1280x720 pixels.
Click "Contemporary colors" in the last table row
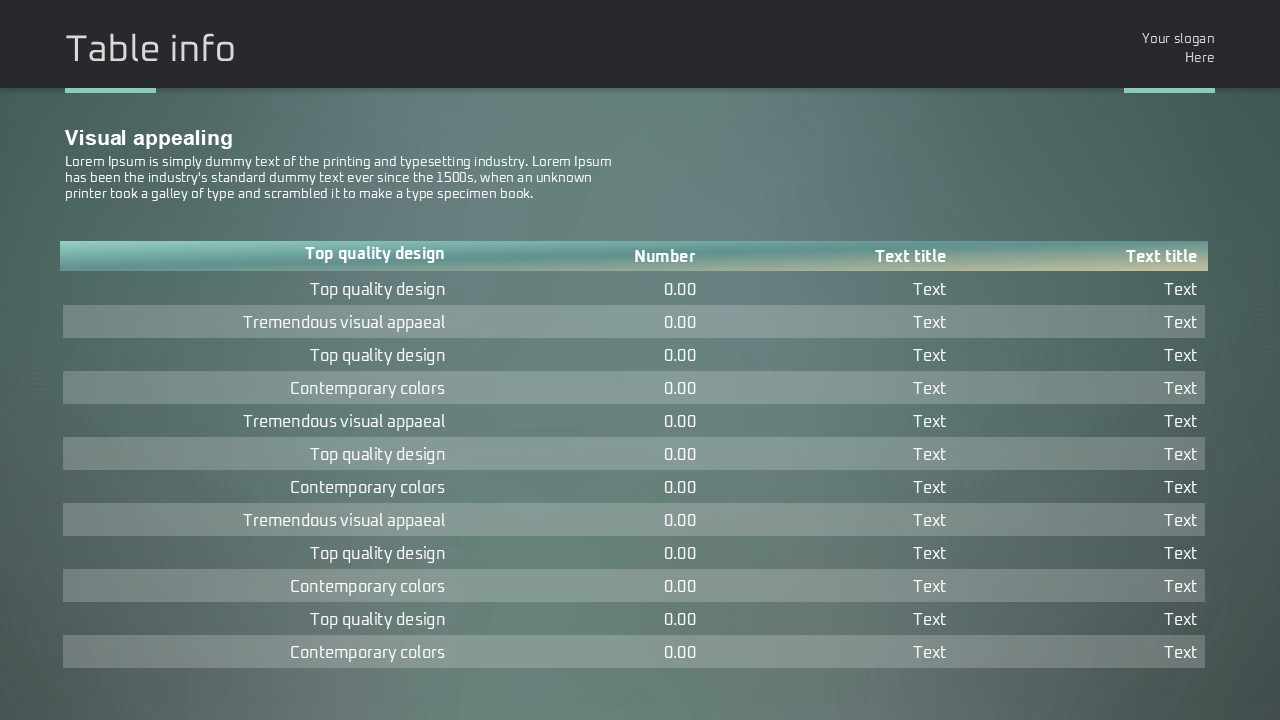[367, 652]
